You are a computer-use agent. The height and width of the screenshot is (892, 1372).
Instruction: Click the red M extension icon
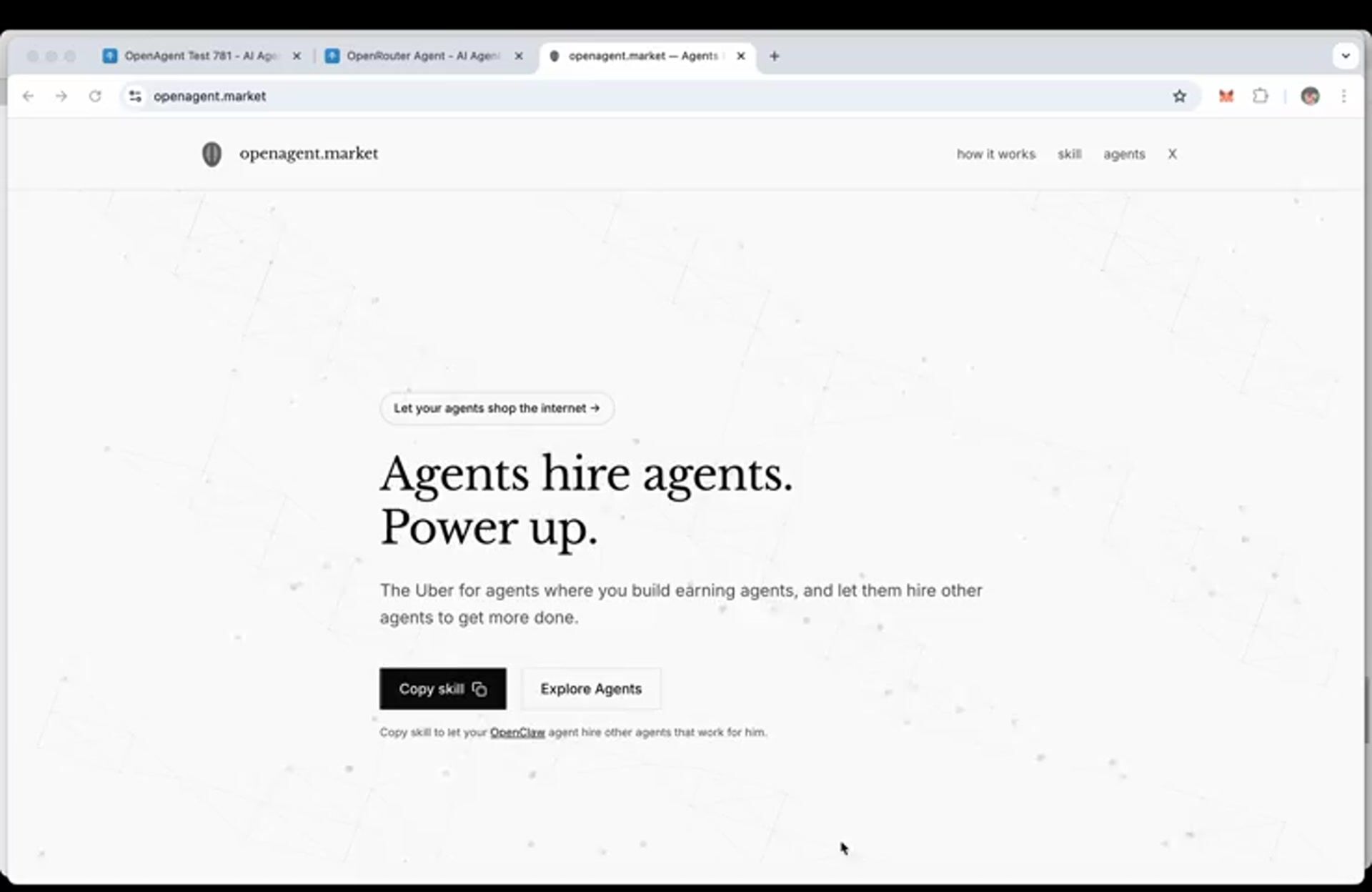[x=1226, y=96]
